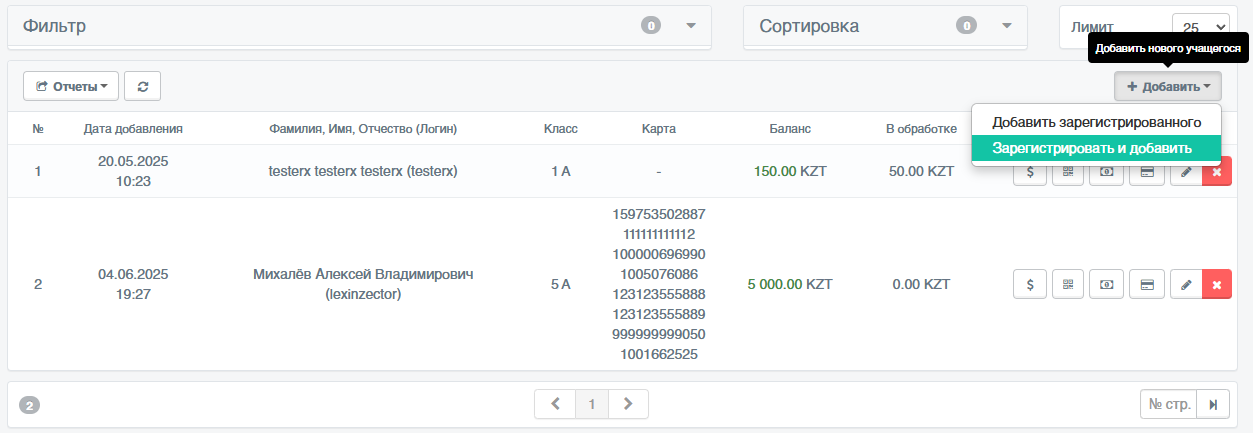This screenshot has width=1253, height=433.
Task: Click the credit card icon for testerx
Action: (x=1147, y=173)
